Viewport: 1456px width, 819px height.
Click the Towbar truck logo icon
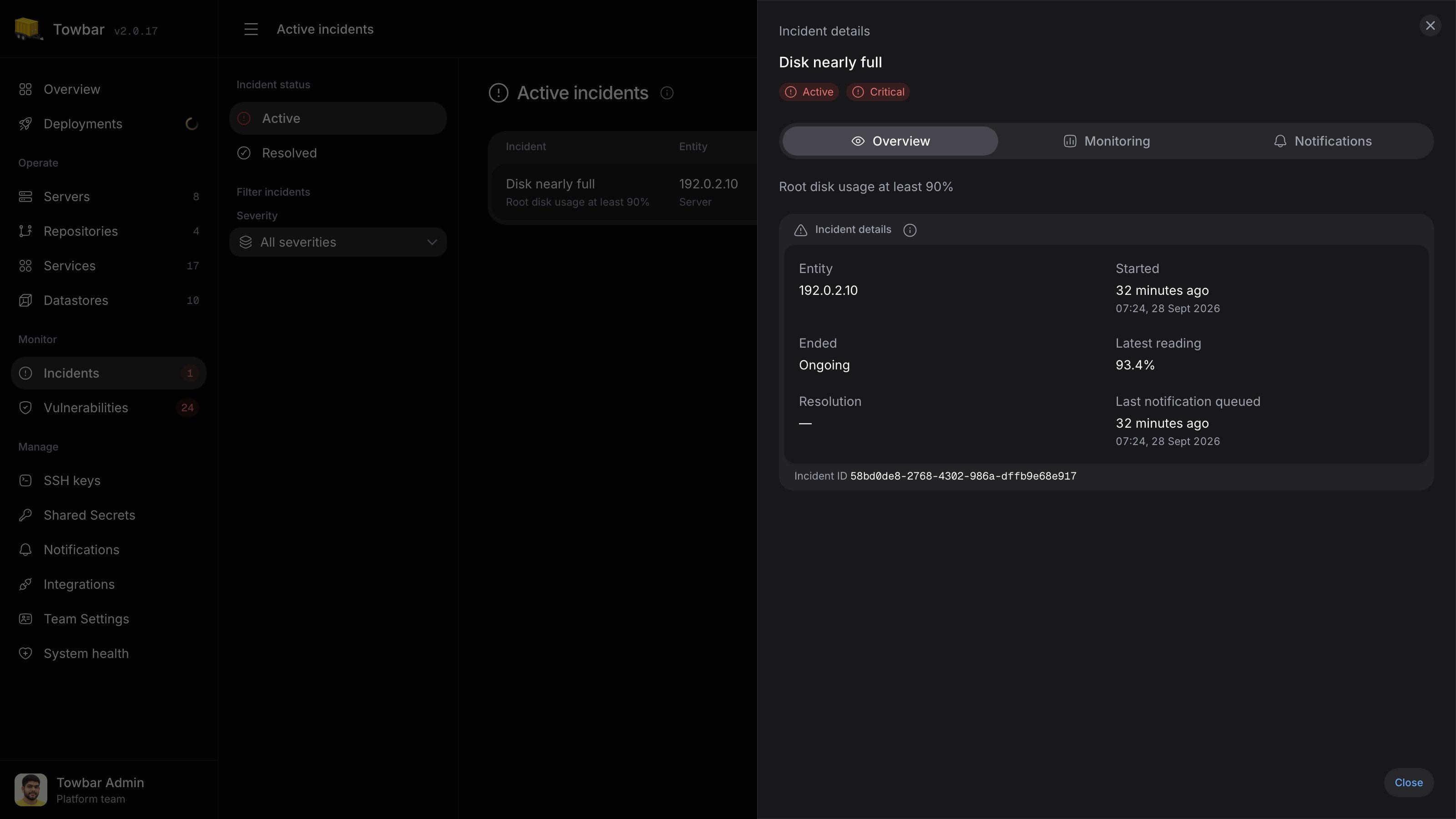pos(28,29)
